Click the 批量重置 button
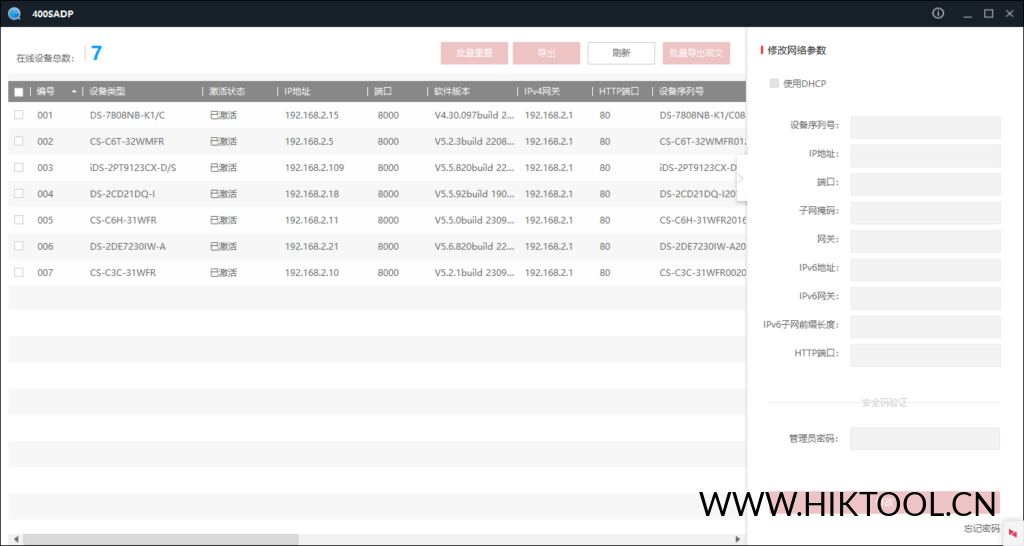The width and height of the screenshot is (1024, 546). [474, 53]
